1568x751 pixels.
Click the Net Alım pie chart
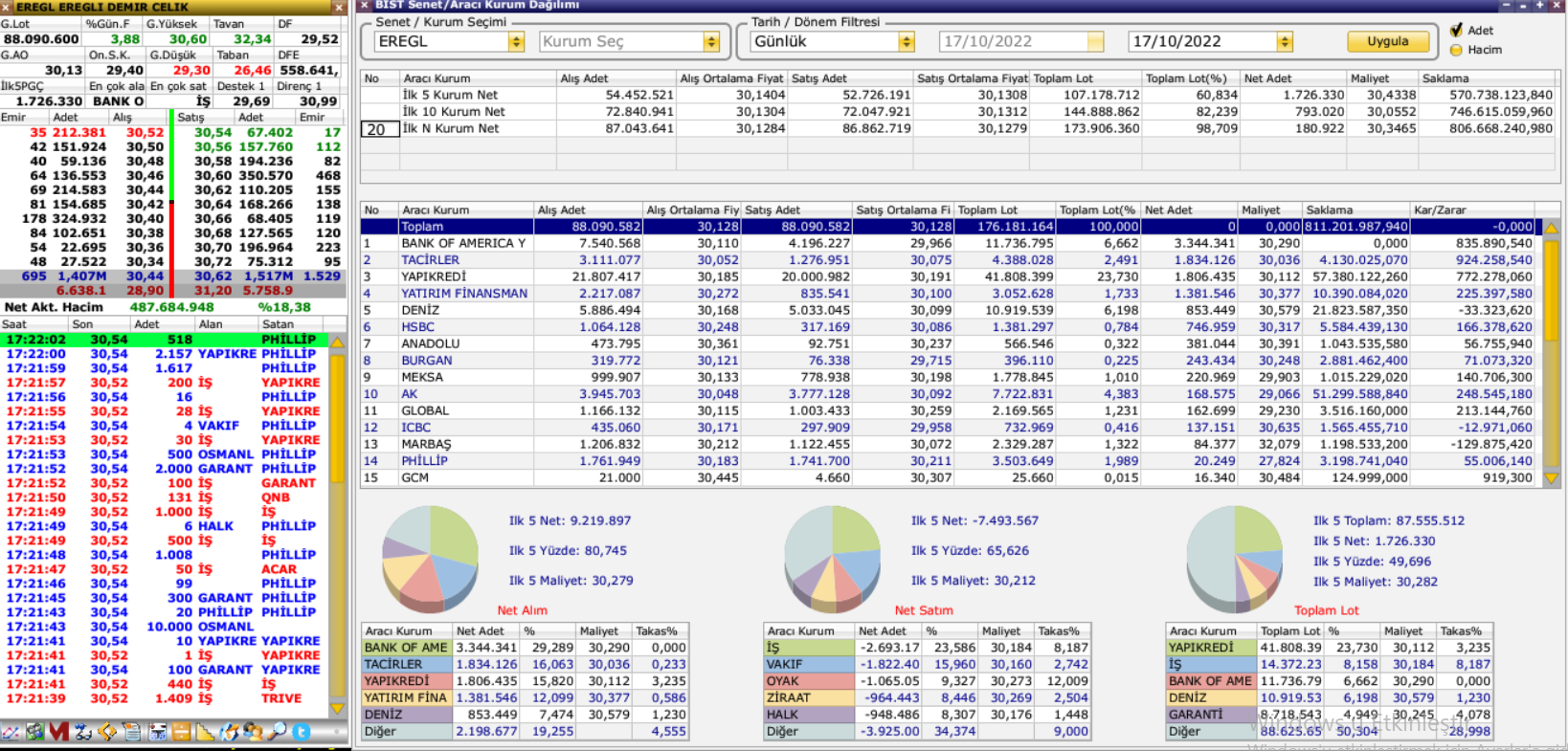430,558
